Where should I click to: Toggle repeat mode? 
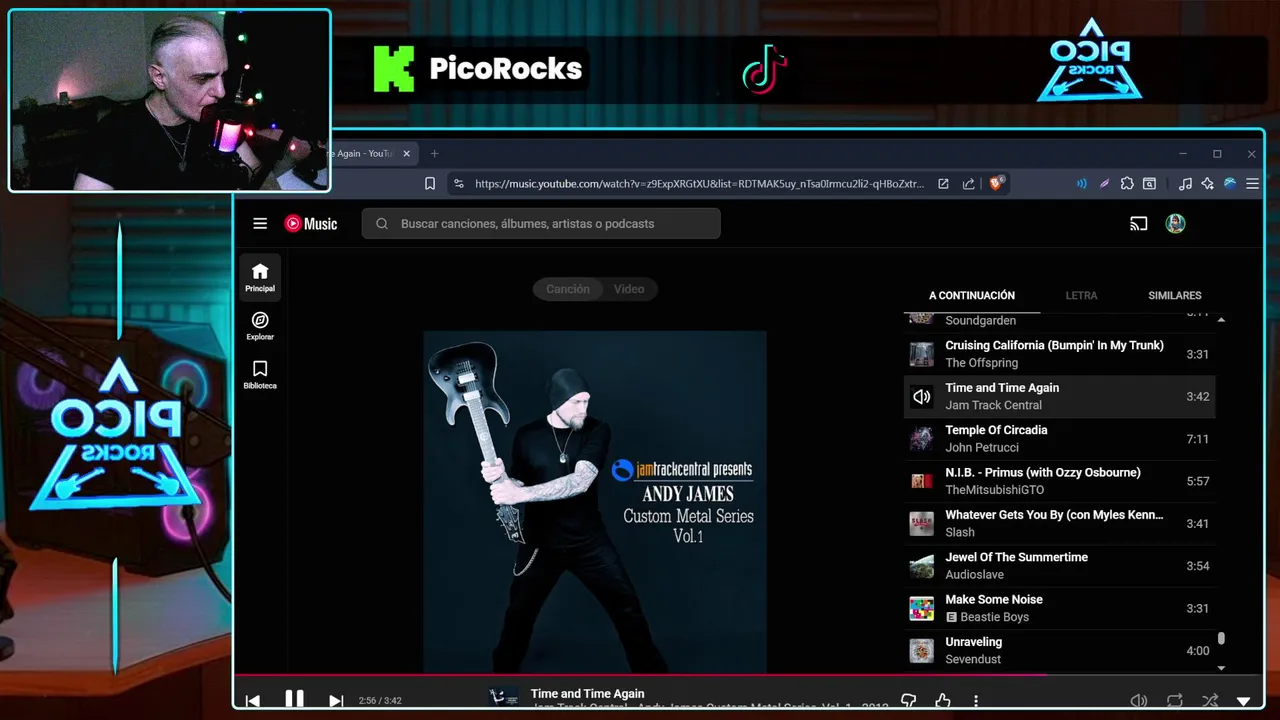1175,701
